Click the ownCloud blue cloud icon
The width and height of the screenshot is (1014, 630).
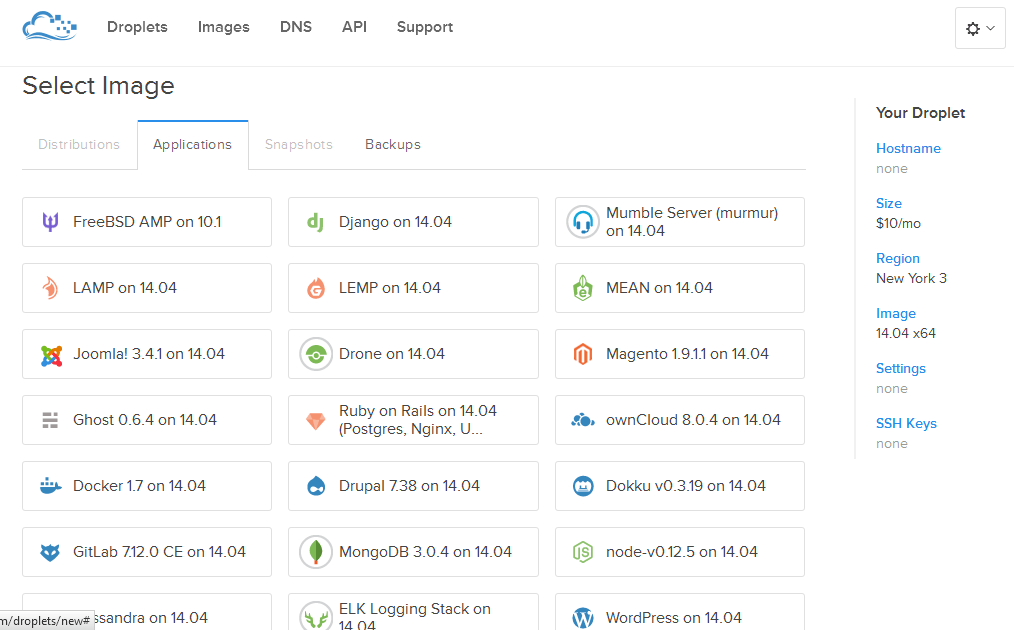(x=583, y=420)
